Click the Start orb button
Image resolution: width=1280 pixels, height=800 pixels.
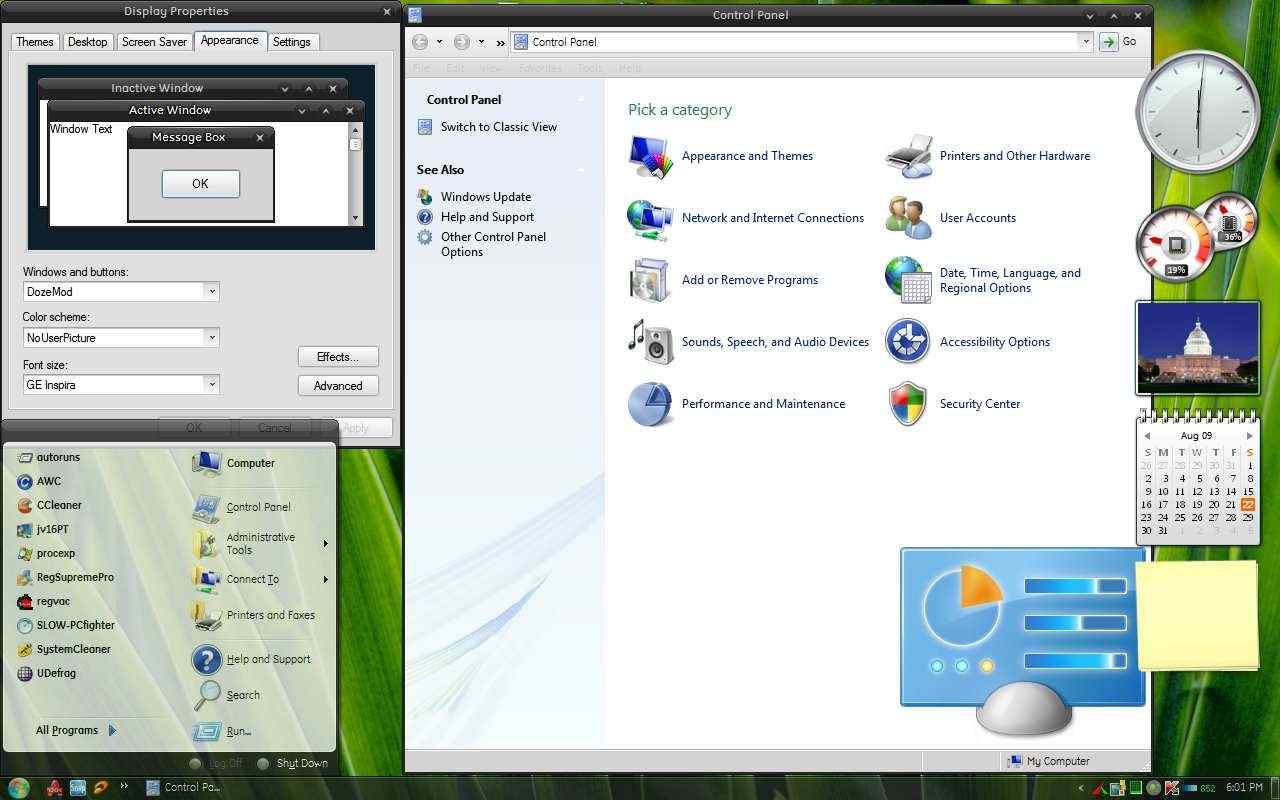tap(18, 787)
